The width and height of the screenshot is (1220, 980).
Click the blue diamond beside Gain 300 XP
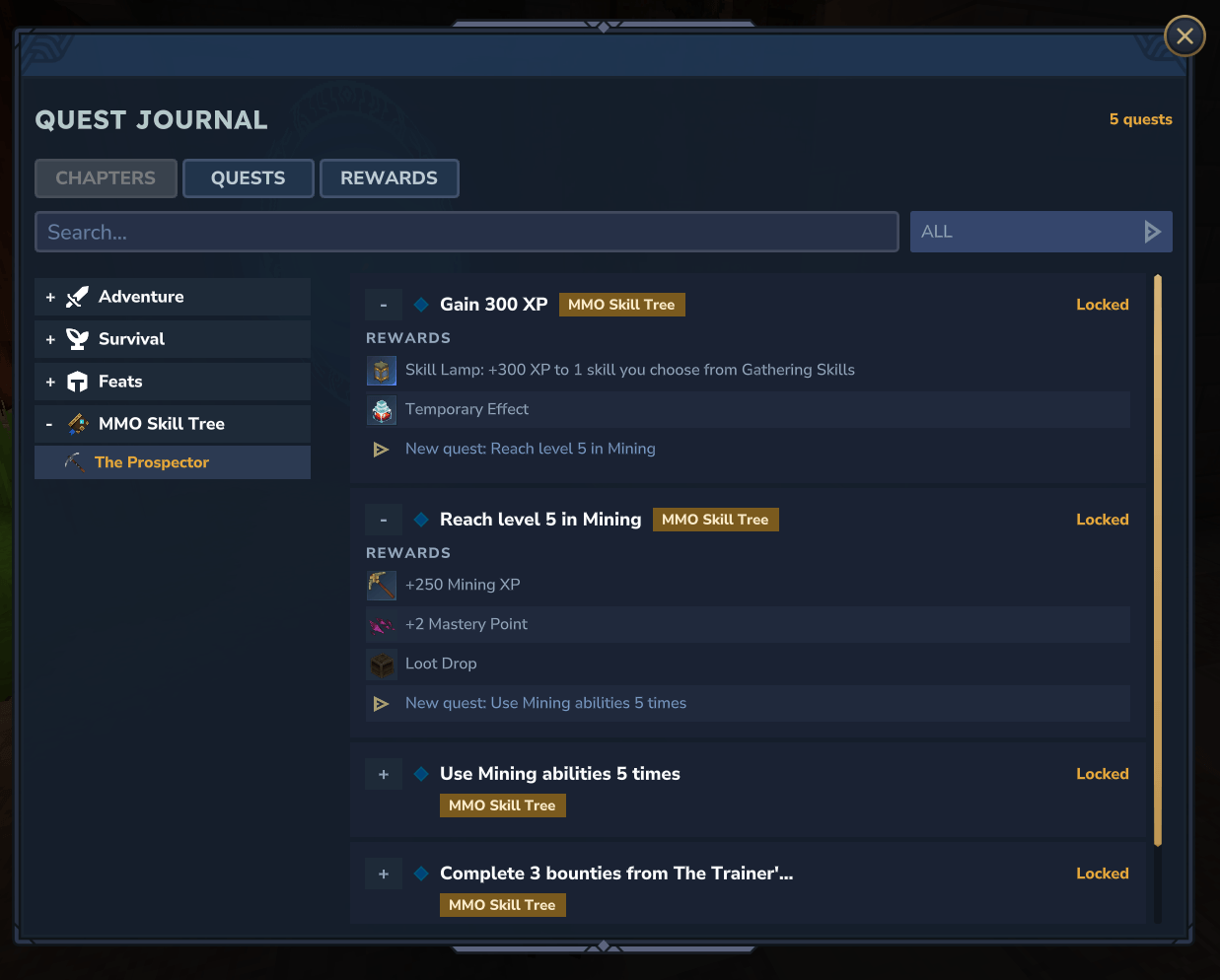tap(421, 305)
